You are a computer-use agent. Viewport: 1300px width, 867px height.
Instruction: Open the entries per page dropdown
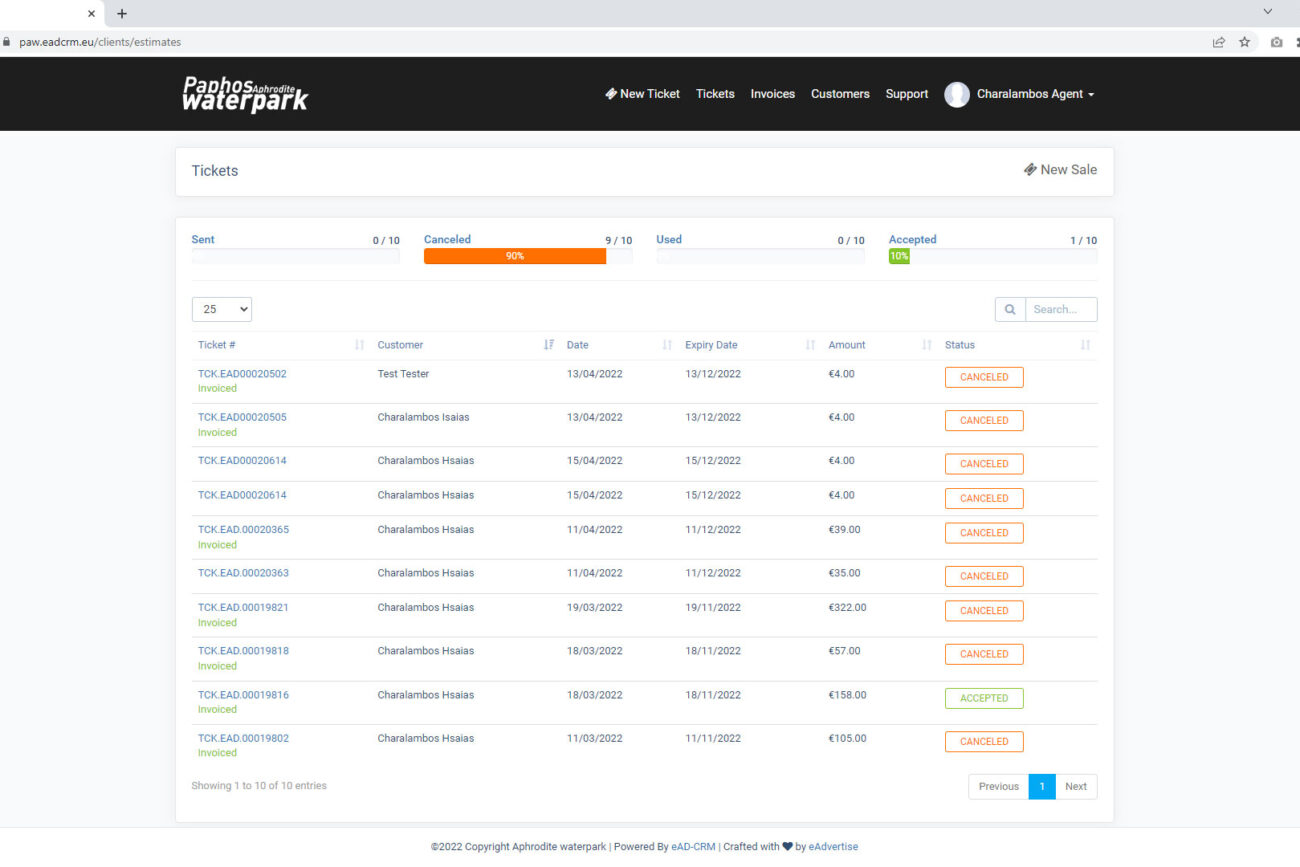click(x=222, y=310)
